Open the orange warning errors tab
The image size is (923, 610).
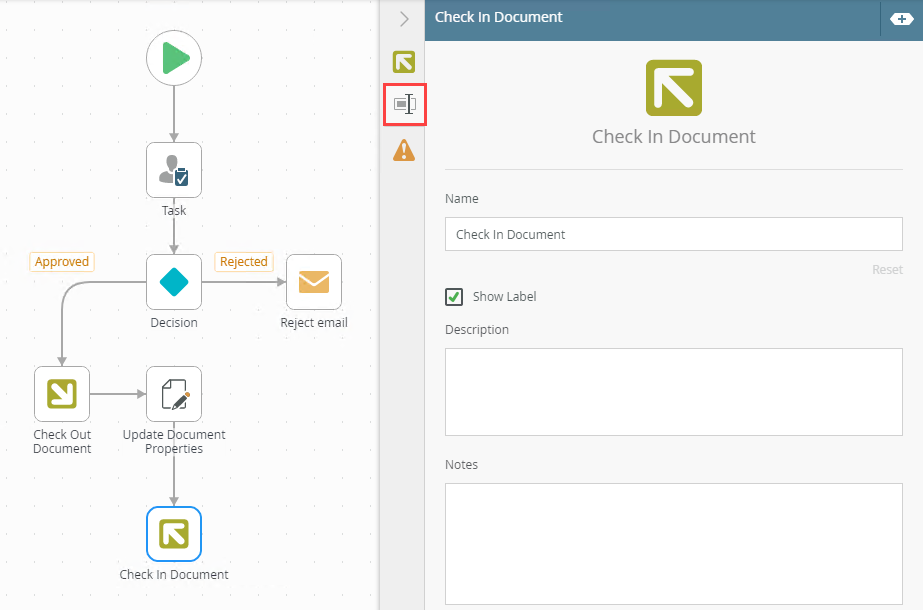point(404,151)
